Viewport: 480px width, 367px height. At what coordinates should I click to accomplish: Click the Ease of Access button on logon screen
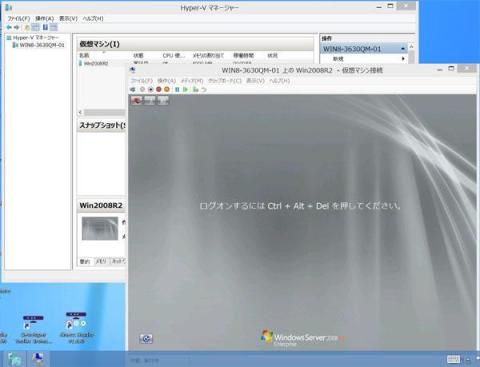coord(146,339)
